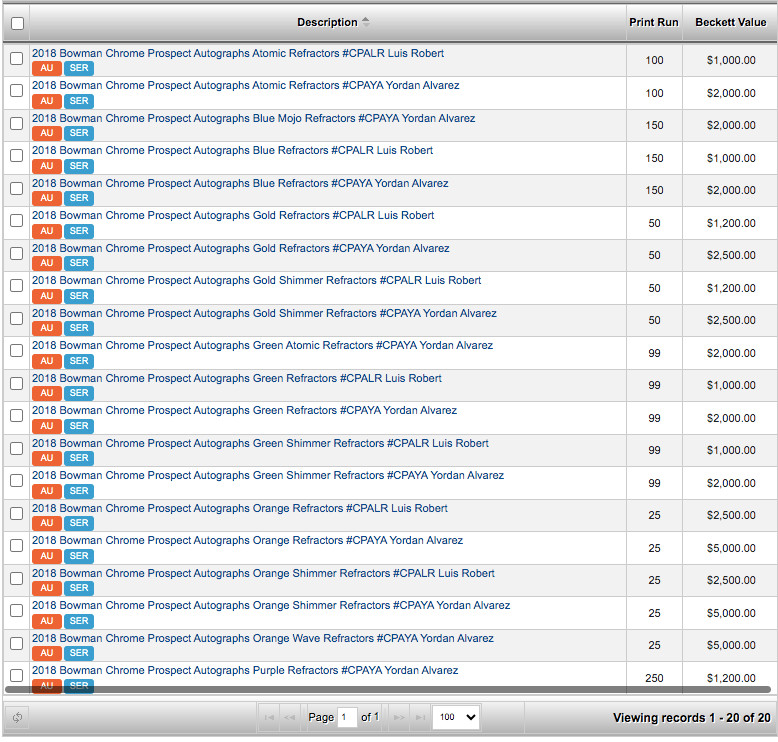Open Purple Refractors #CPAYA Yordan Alvarez link
Viewport: 778px width, 742px height.
245,671
